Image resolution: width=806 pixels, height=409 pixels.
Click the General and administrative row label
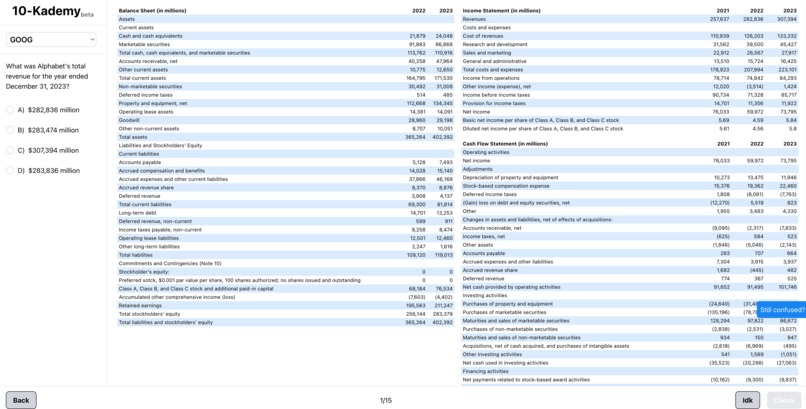point(494,61)
